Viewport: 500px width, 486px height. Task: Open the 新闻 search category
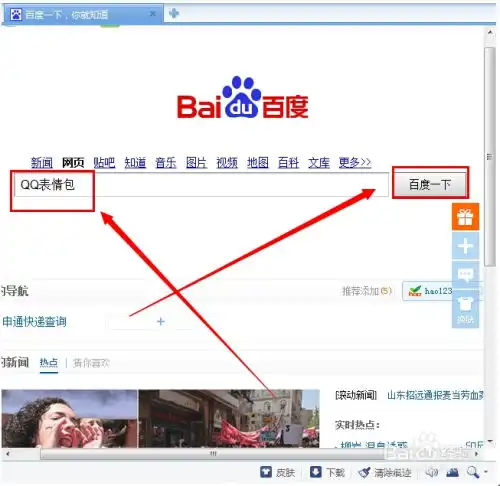click(42, 163)
